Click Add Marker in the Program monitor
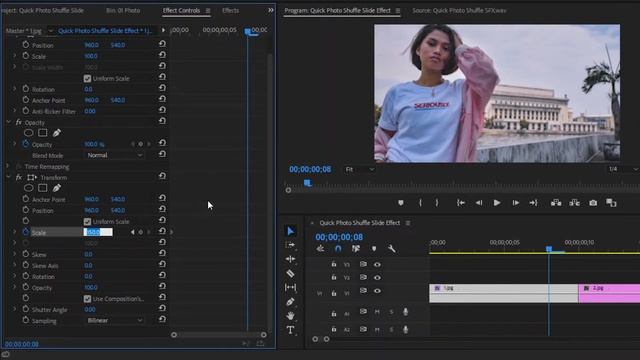 pyautogui.click(x=401, y=202)
